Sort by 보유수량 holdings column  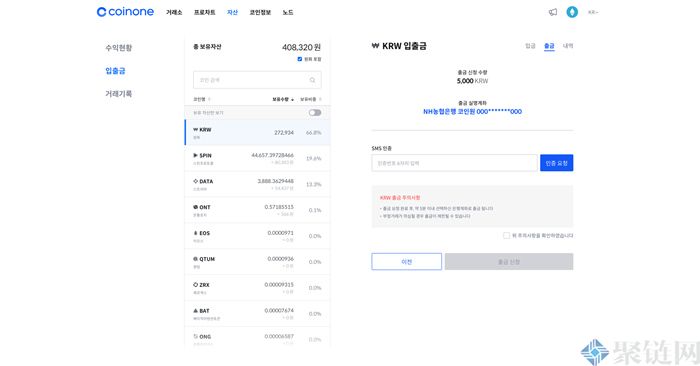[x=283, y=99]
